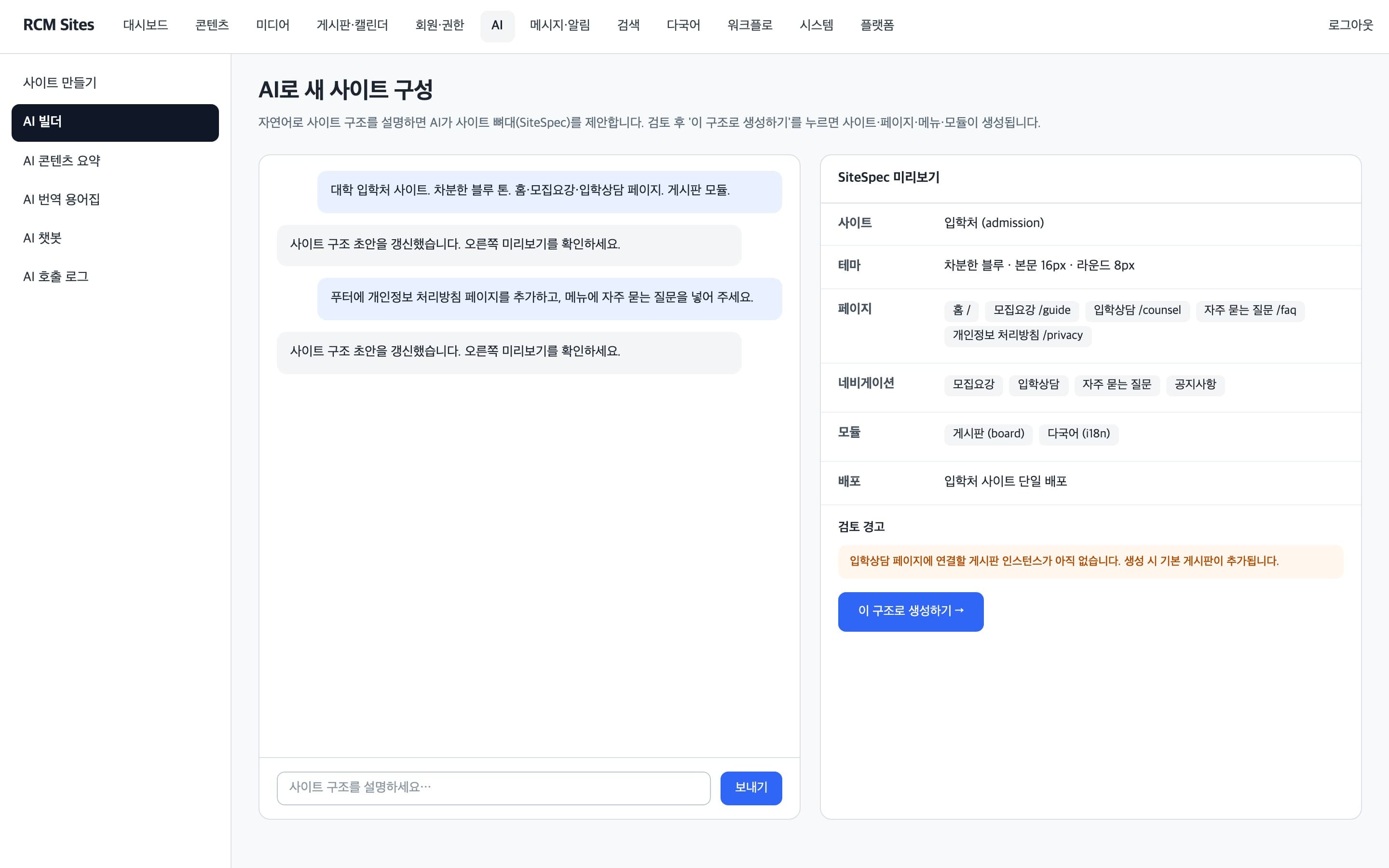The height and width of the screenshot is (868, 1389).
Task: Click the 이 구조로 생성하기 button
Action: (x=910, y=611)
